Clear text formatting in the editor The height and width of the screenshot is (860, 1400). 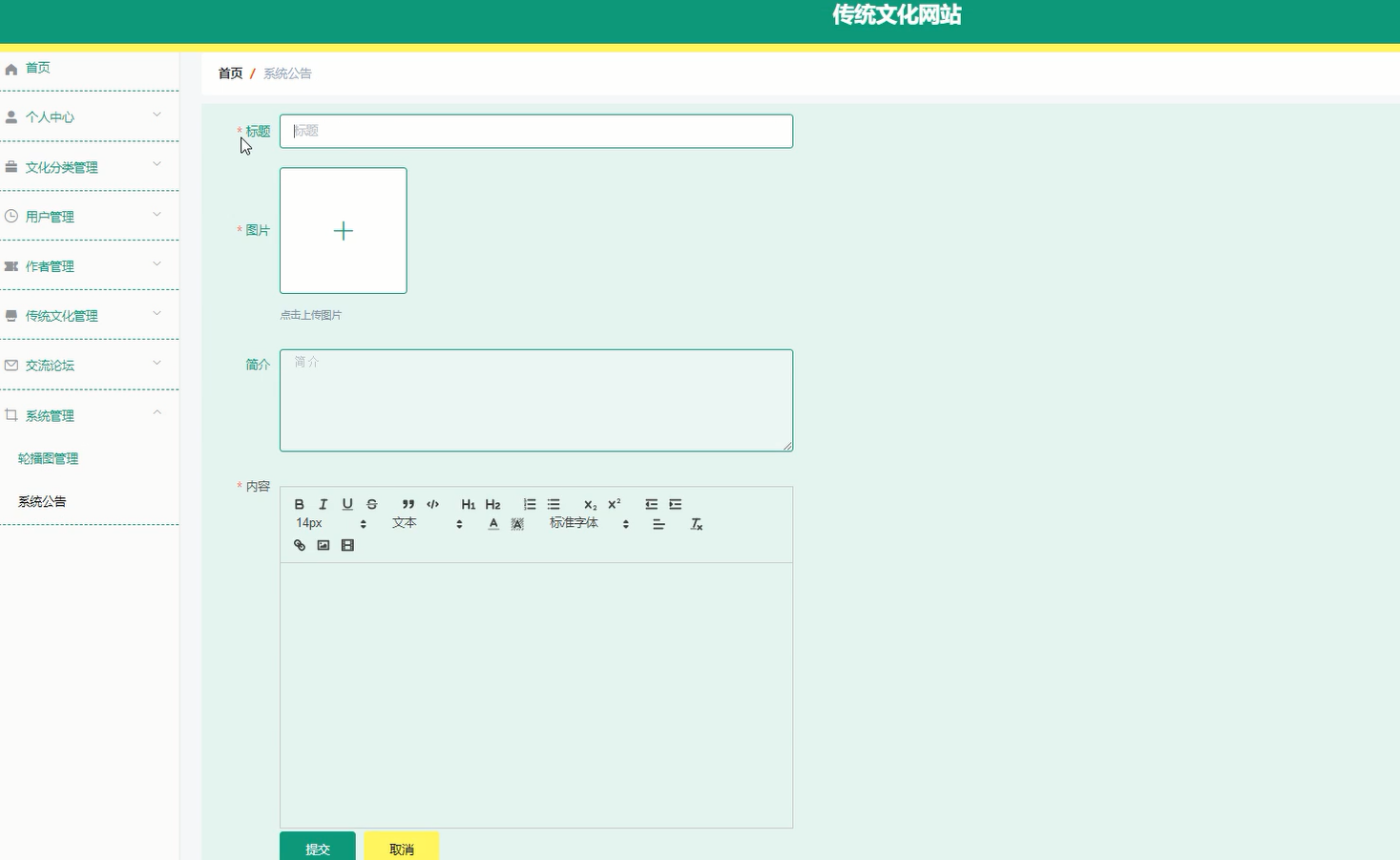click(x=697, y=524)
